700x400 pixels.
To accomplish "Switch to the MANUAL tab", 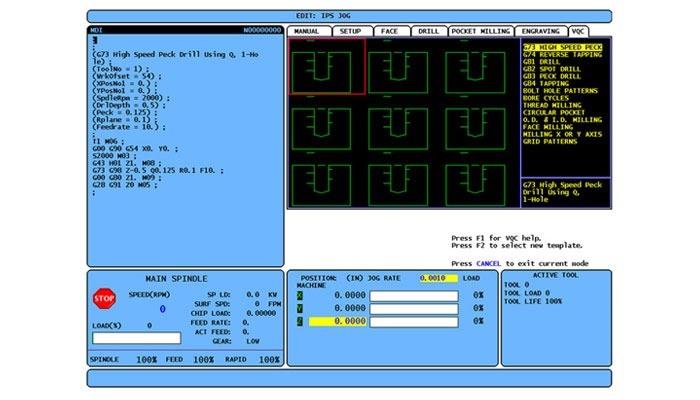I will click(309, 31).
